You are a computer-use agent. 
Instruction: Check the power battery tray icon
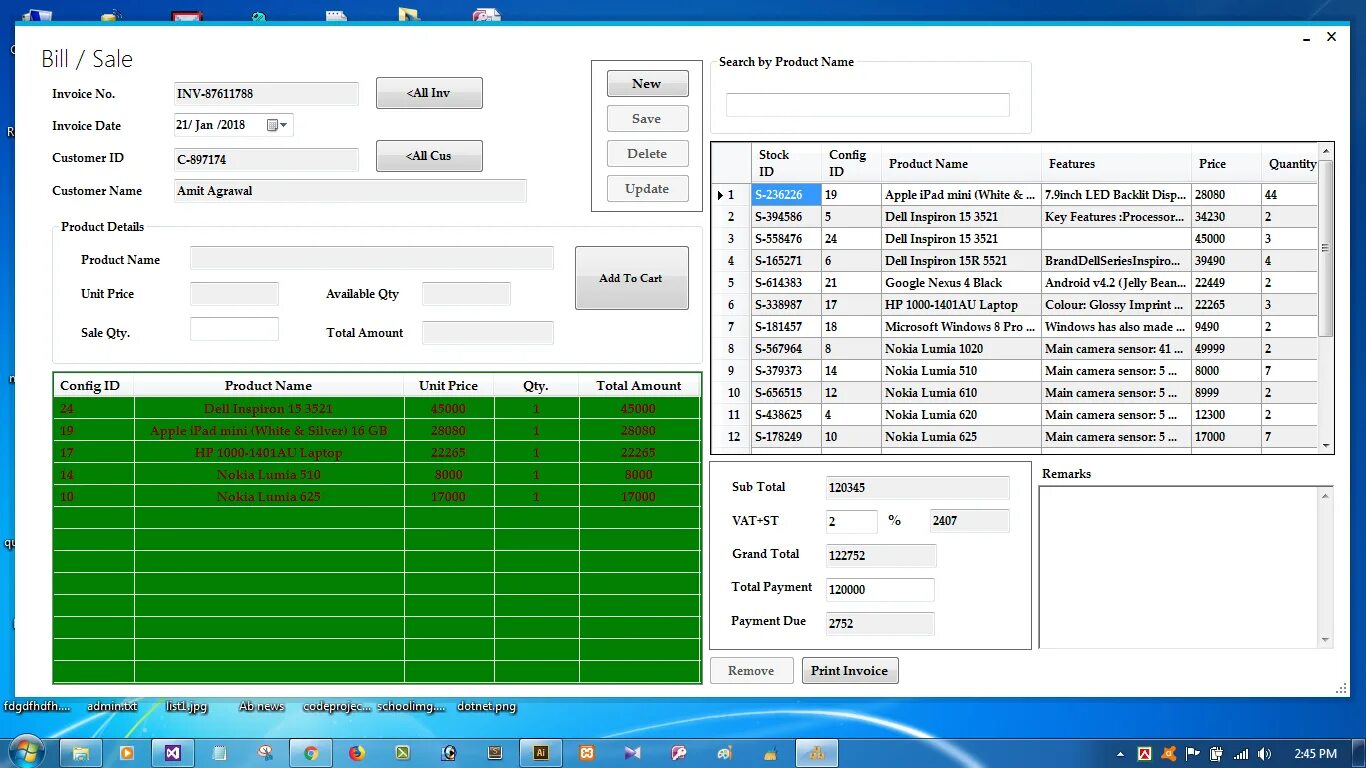(x=1216, y=754)
